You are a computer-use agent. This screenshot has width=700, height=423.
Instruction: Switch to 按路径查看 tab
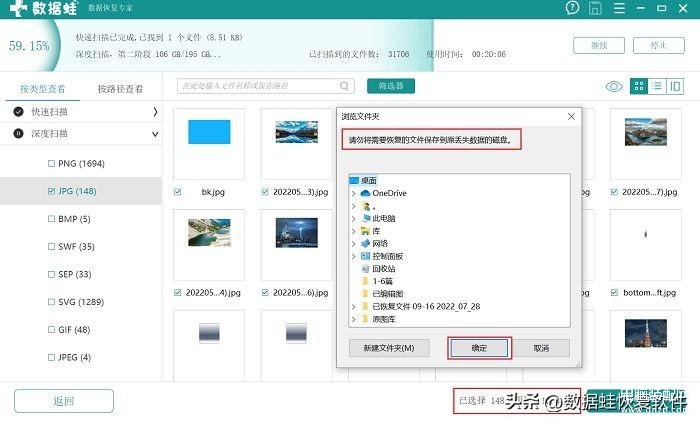point(120,89)
